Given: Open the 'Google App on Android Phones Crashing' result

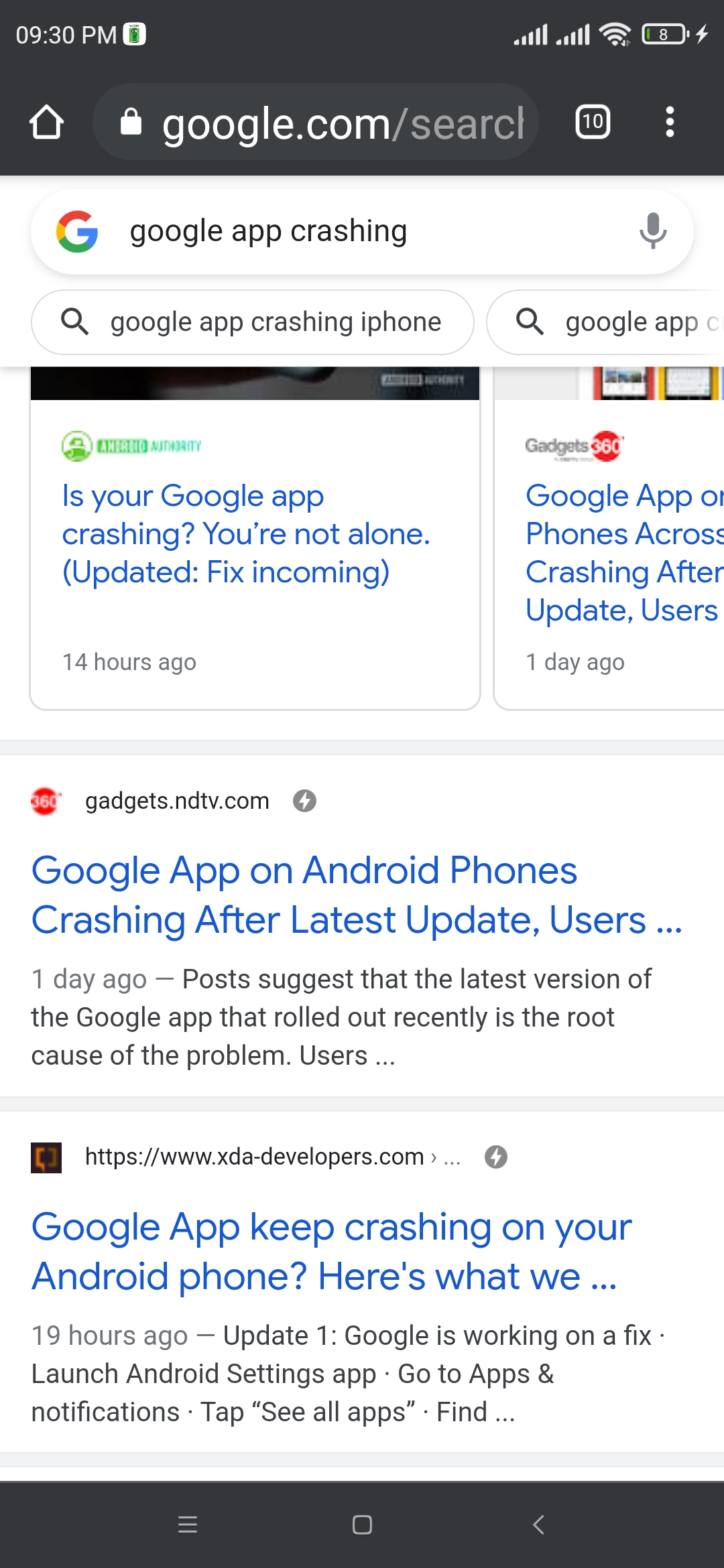Looking at the screenshot, I should [x=357, y=895].
